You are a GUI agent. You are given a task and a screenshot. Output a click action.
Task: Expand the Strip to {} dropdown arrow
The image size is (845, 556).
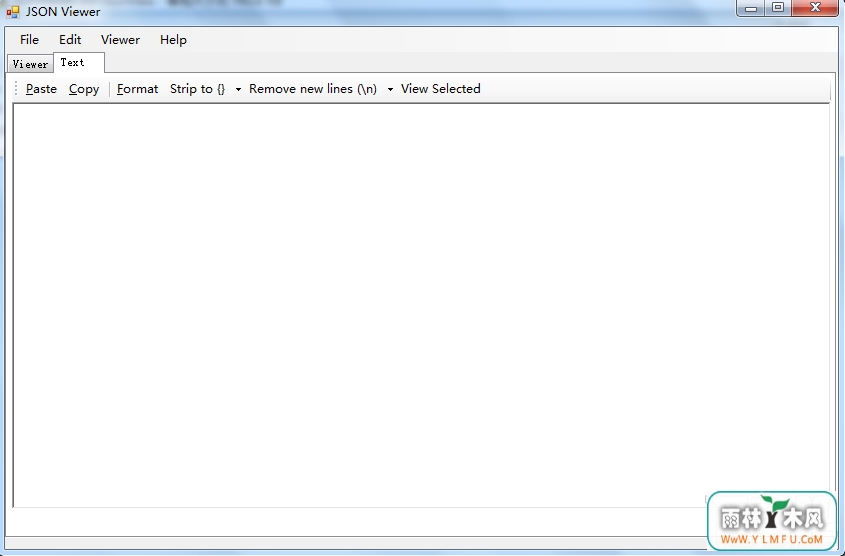(x=238, y=89)
